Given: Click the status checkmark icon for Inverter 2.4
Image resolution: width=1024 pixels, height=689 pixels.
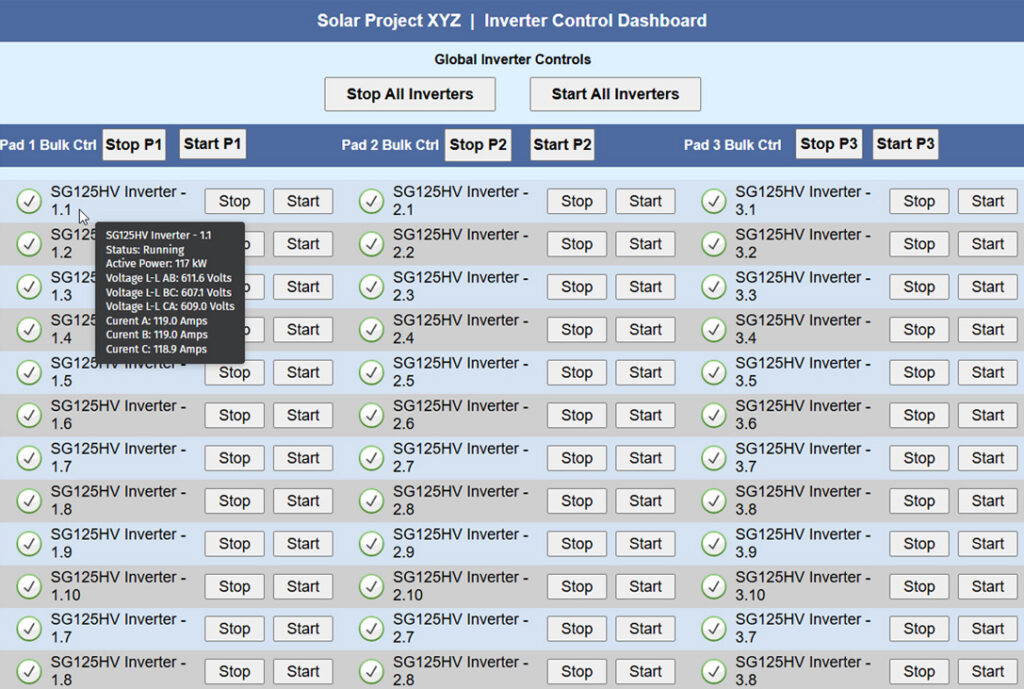Looking at the screenshot, I should coord(371,330).
